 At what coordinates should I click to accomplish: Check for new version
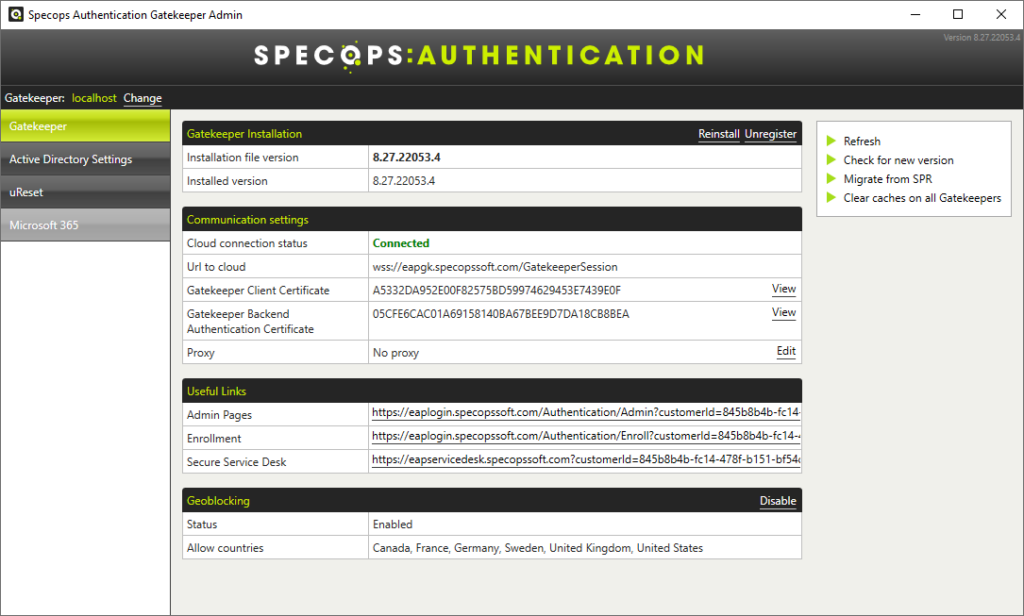click(x=898, y=160)
